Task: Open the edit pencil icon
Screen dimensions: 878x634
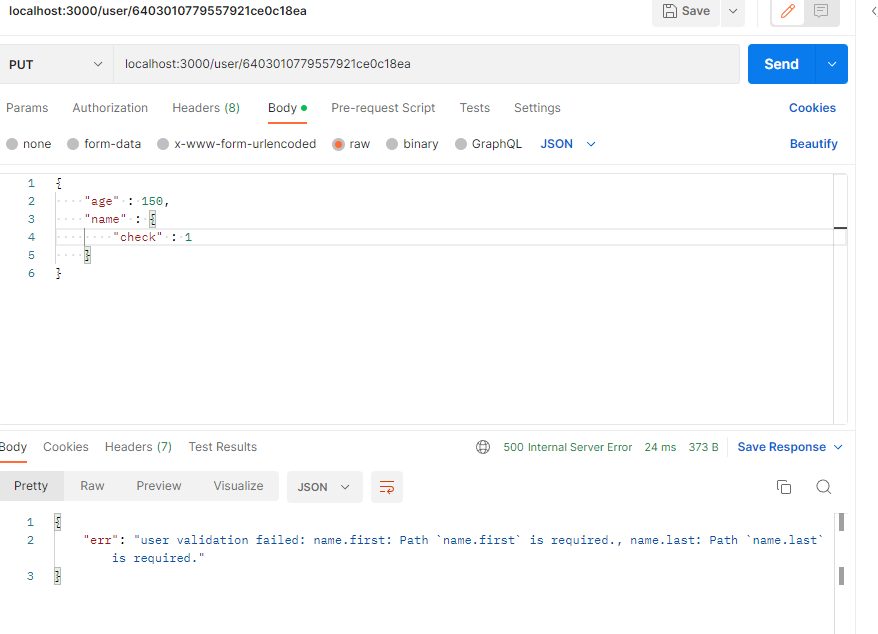Action: (788, 11)
